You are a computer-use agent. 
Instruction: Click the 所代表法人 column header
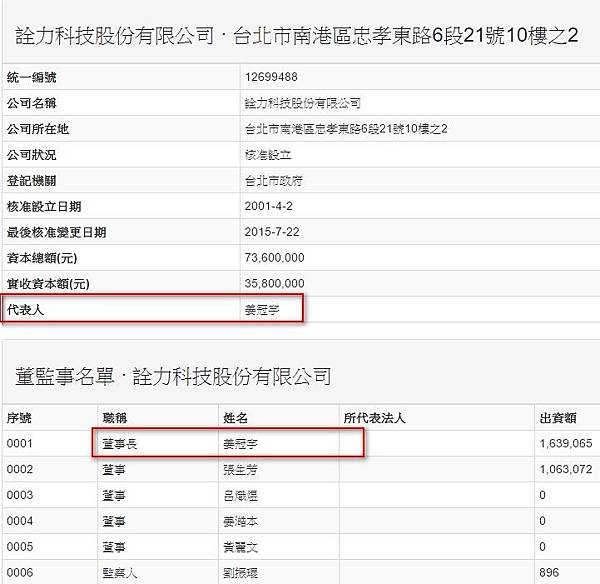(x=374, y=418)
